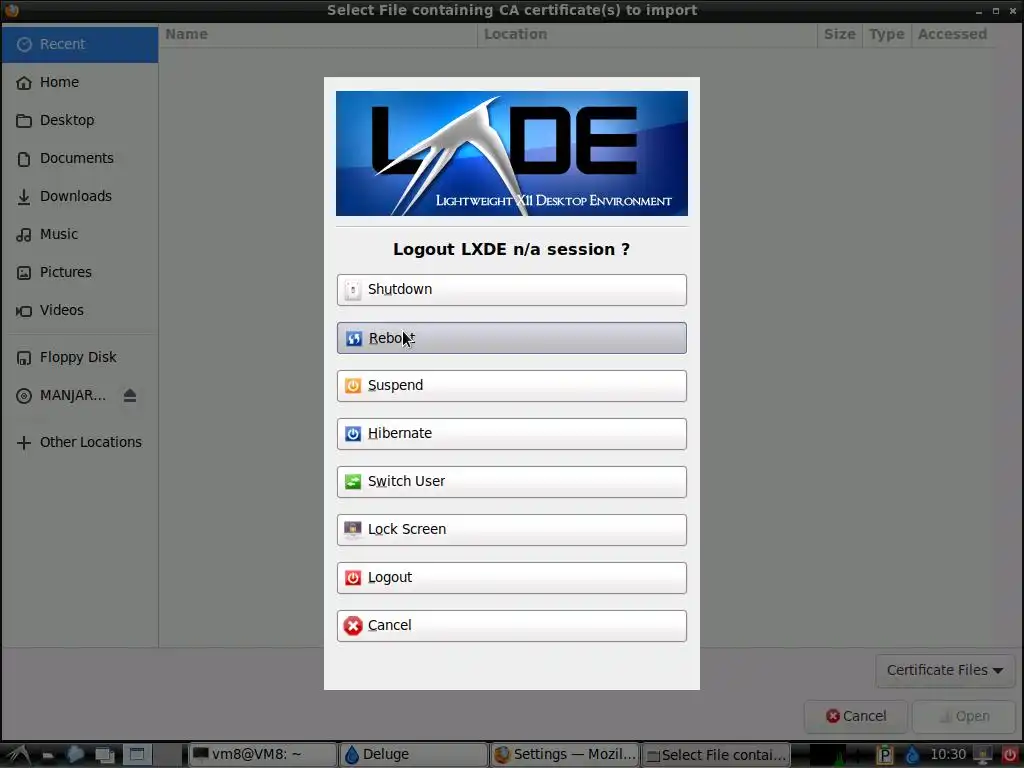Open the file manager launcher in the taskbar
Viewport: 1024px width, 768px height.
tap(48, 755)
